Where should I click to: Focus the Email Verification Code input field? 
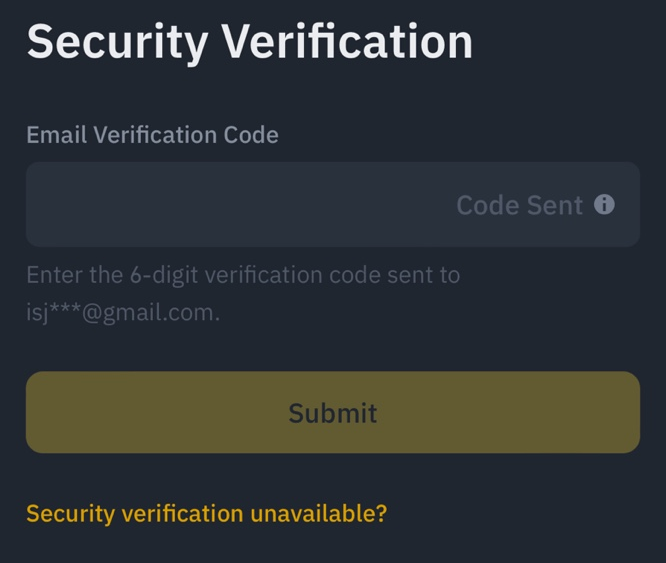tap(333, 204)
